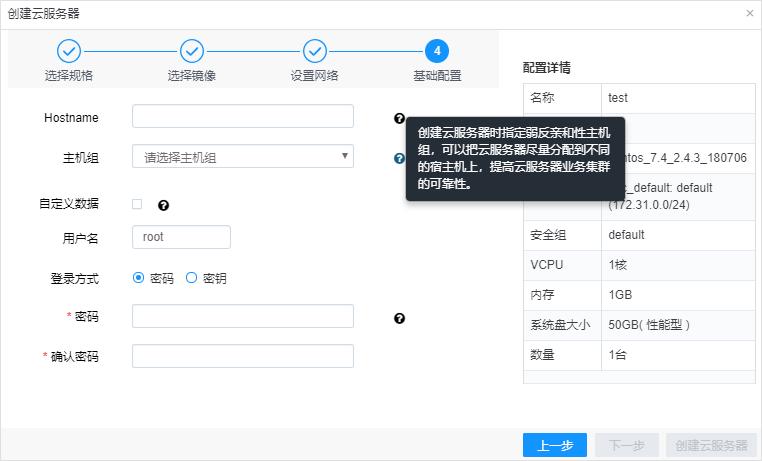Click the 用户名 root input field
This screenshot has width=762, height=461.
[x=181, y=237]
